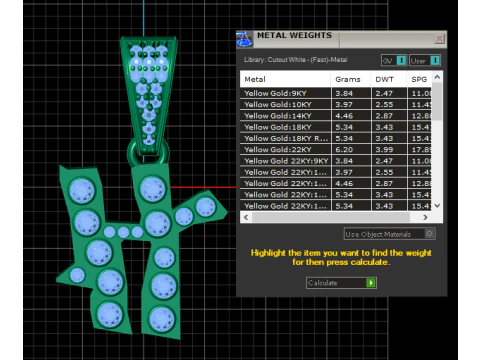Select the Yellow Gold:10KY row
480x360 pixels.
336,105
